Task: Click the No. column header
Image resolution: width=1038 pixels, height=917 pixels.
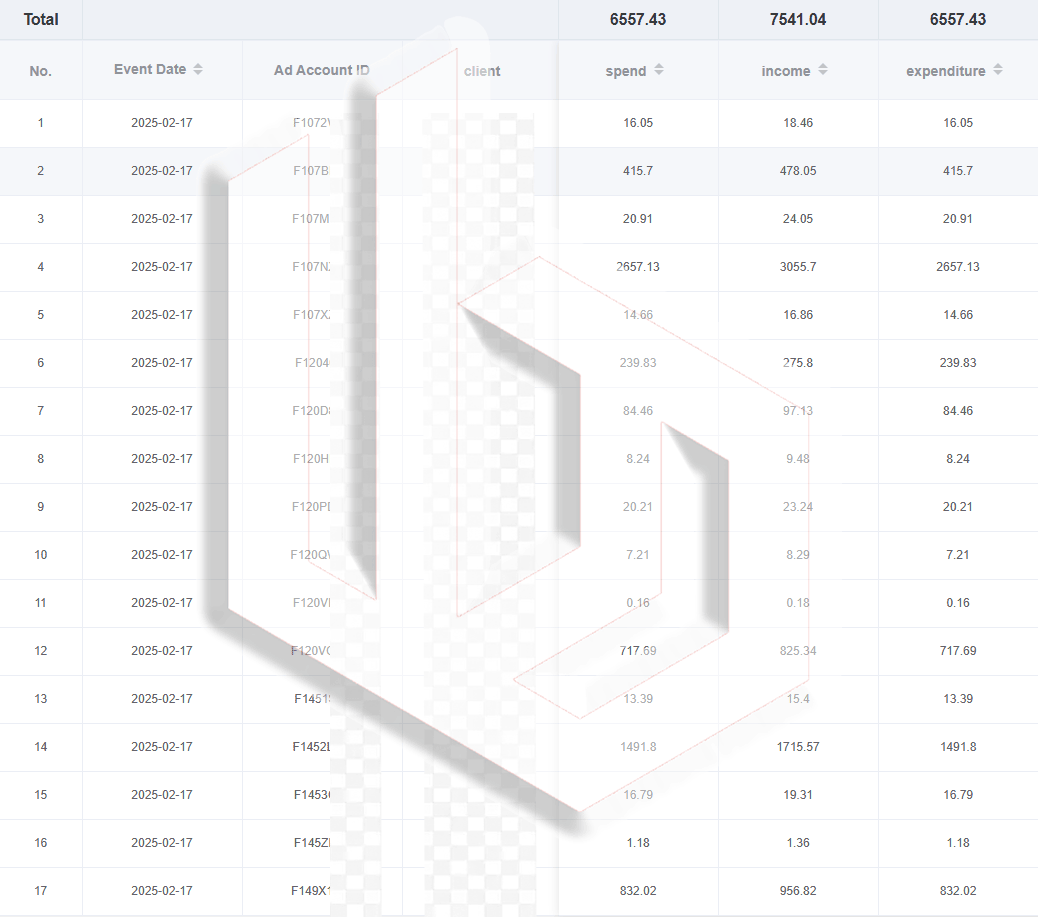Action: [x=40, y=71]
